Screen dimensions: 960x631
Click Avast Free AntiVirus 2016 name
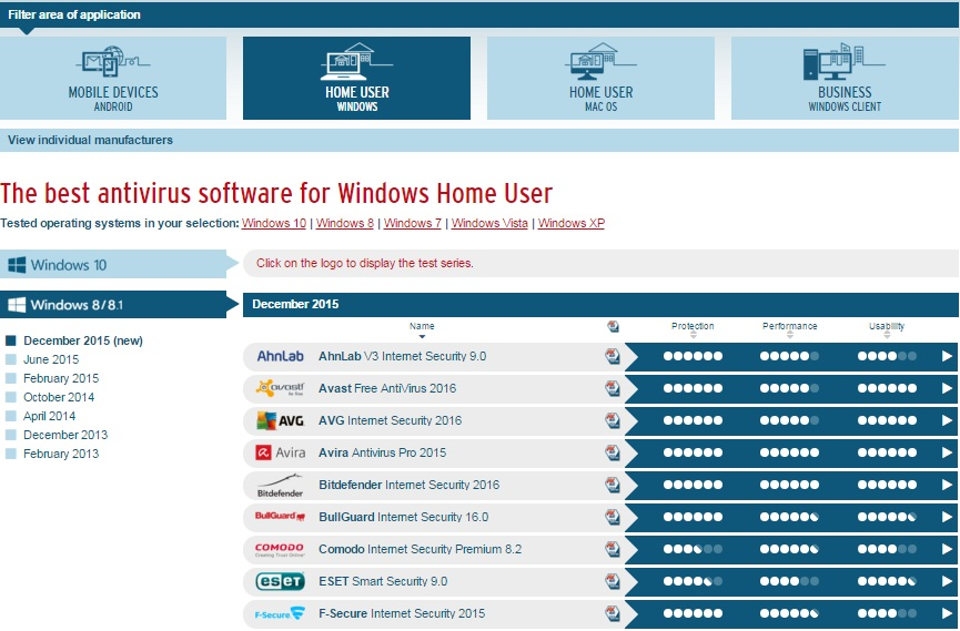[388, 388]
